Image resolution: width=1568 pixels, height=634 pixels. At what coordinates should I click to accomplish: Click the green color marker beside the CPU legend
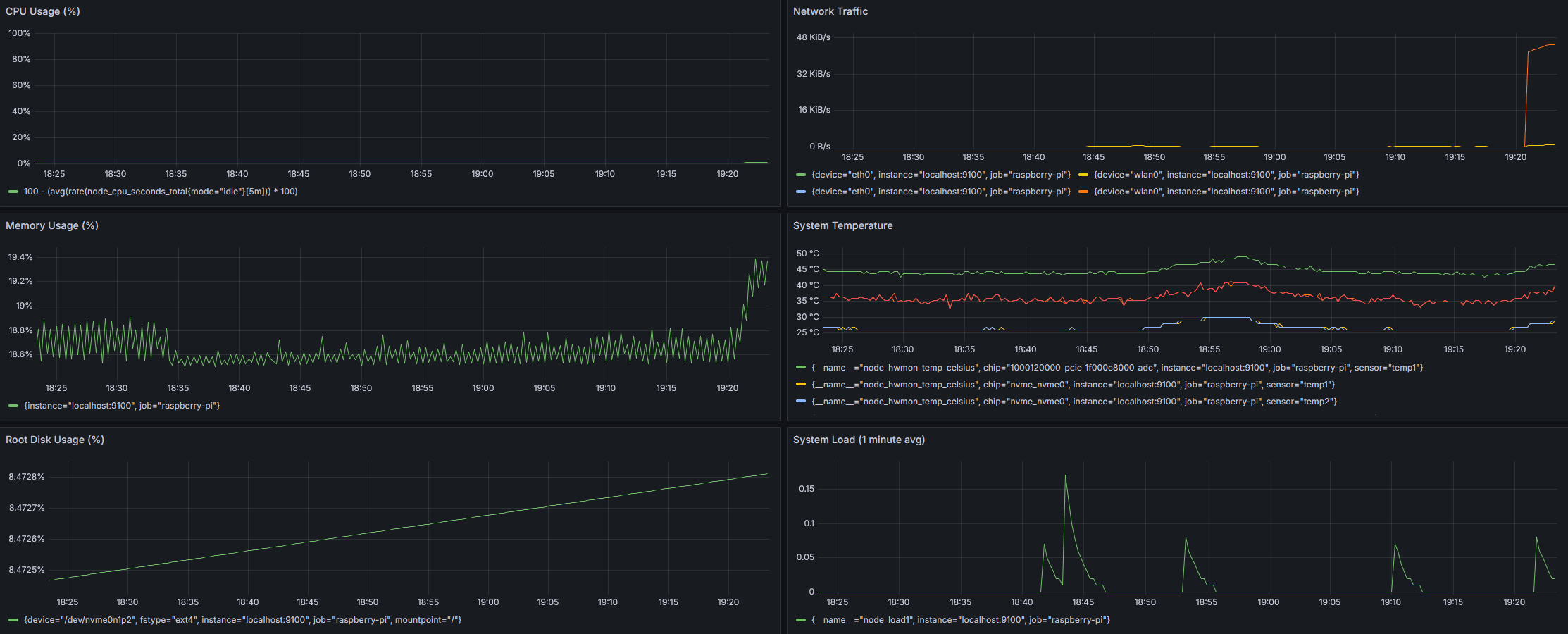click(x=13, y=191)
